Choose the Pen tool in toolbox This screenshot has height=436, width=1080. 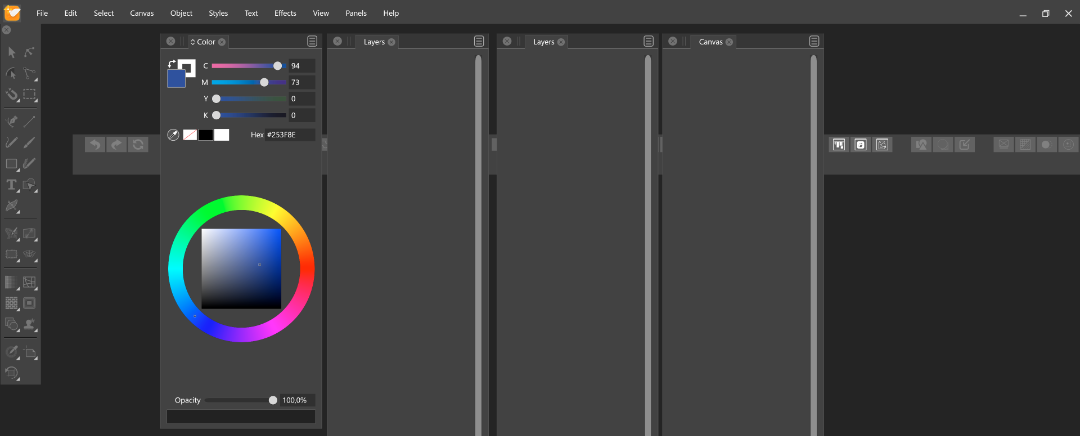point(12,121)
